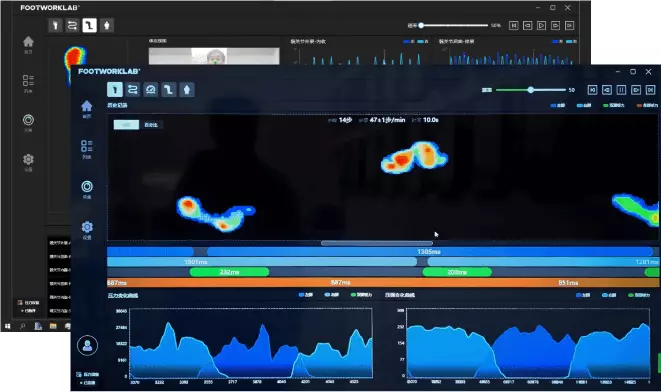Step back one frame in playback

[607, 90]
